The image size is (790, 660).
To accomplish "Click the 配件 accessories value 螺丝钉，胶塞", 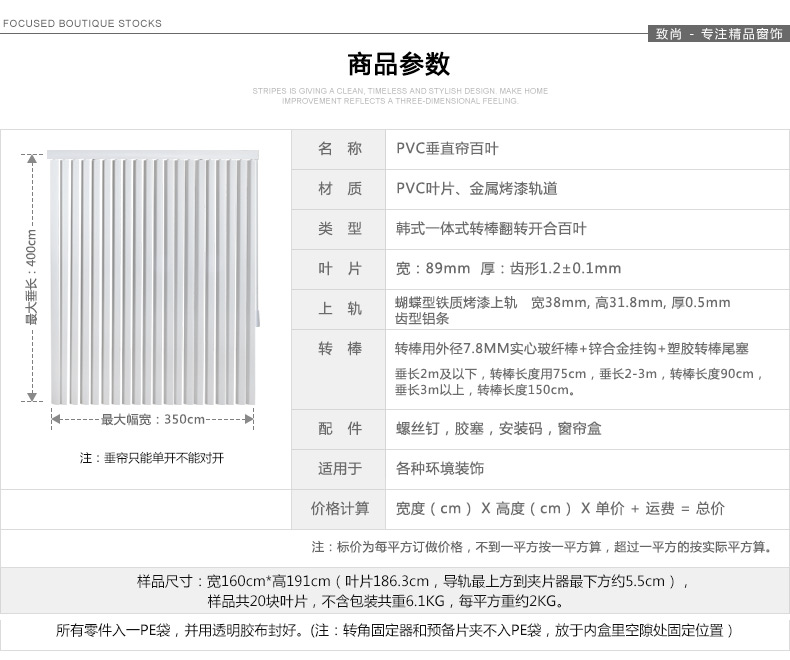I will click(498, 429).
